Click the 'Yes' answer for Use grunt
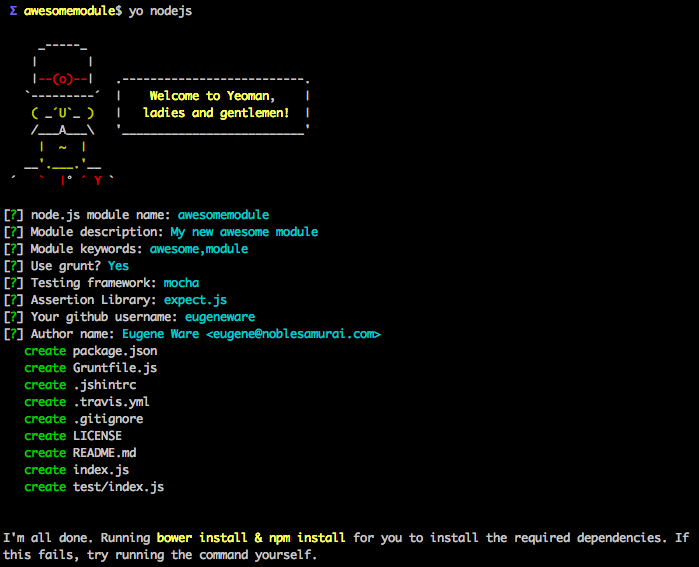Image resolution: width=699 pixels, height=567 pixels. click(x=118, y=266)
